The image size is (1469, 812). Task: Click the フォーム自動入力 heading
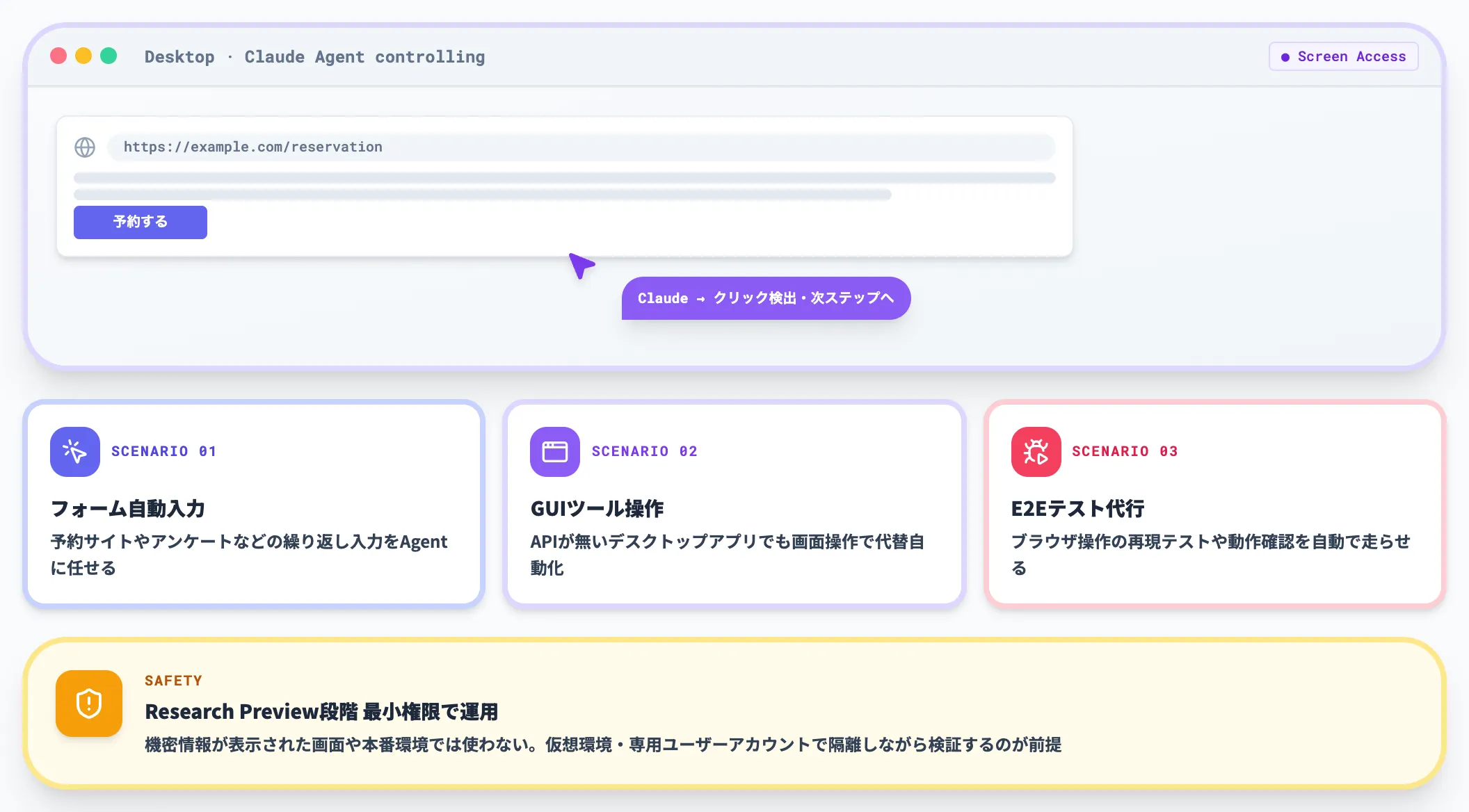pos(128,509)
